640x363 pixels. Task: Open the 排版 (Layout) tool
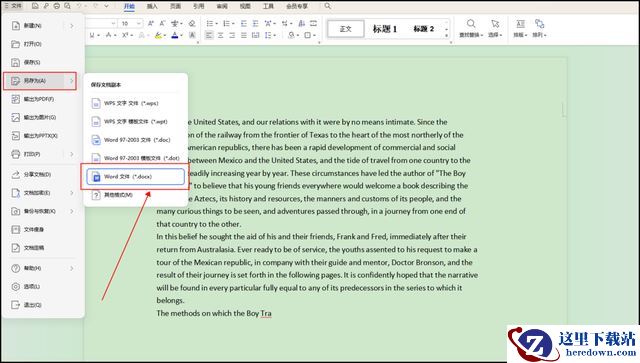click(520, 29)
